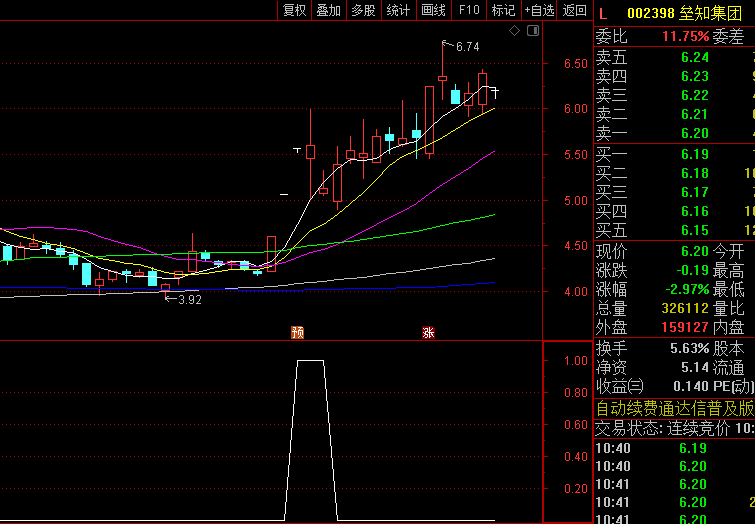Click 涨跌 value -0.19

693,271
